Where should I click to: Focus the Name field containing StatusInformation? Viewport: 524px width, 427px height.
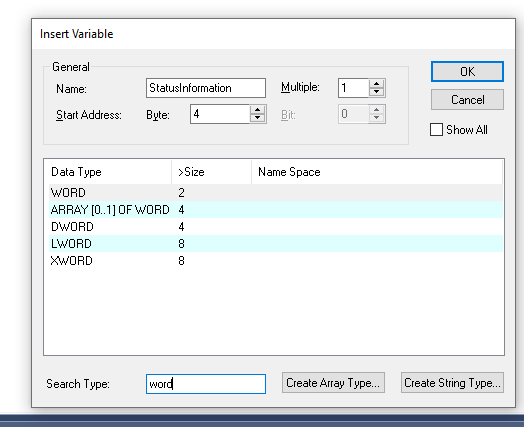[x=206, y=88]
